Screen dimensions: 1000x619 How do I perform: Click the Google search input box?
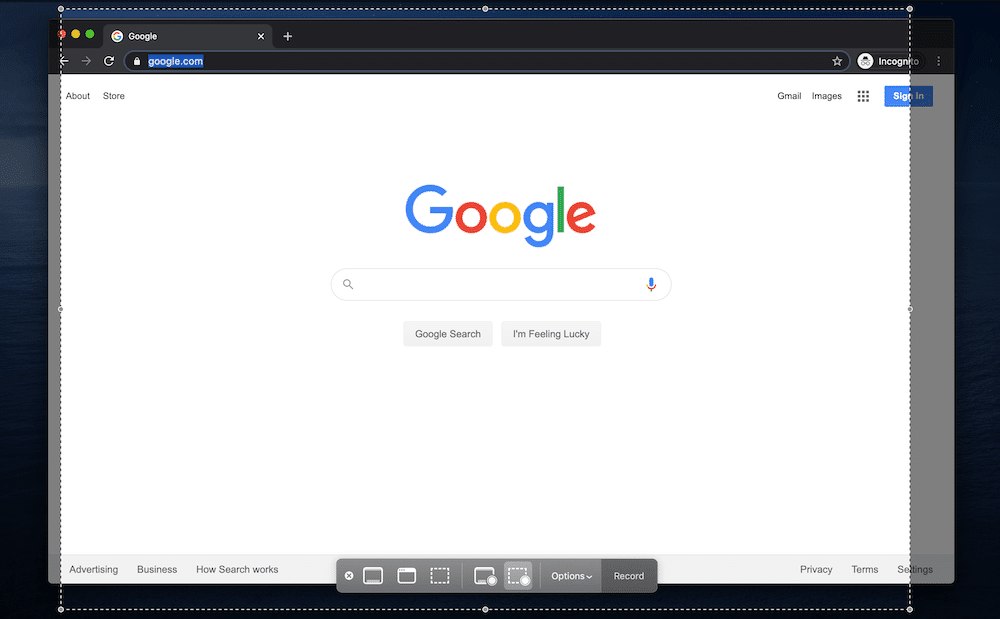[501, 284]
